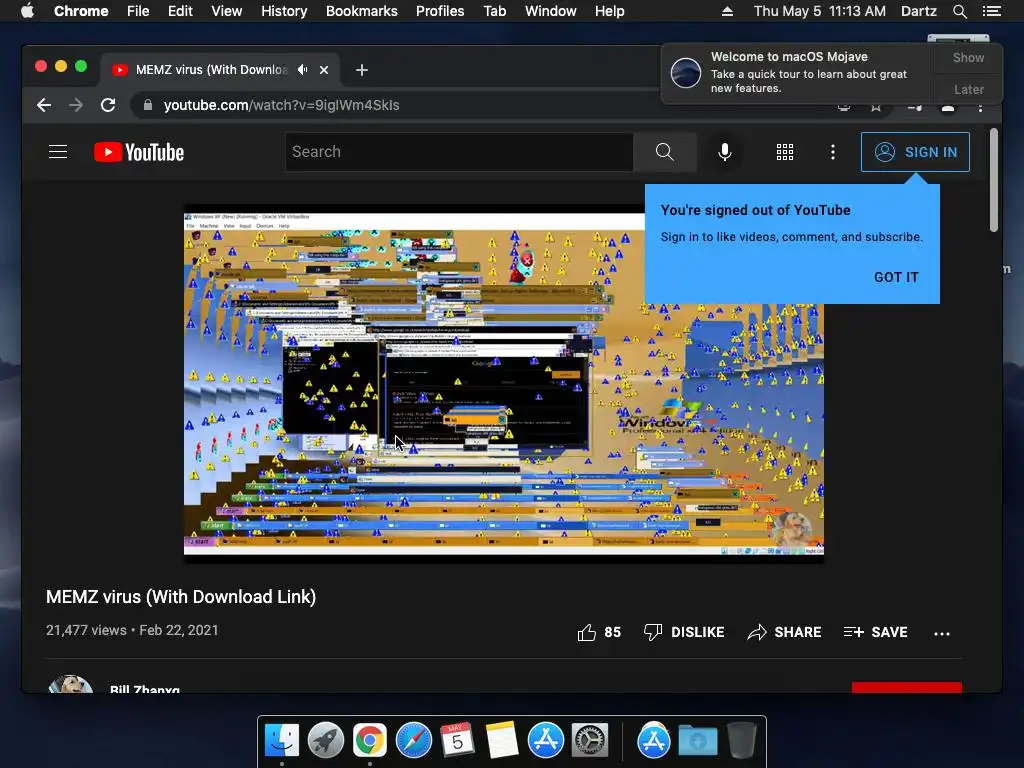Open the Window menu
Image resolution: width=1024 pixels, height=768 pixels.
551,11
